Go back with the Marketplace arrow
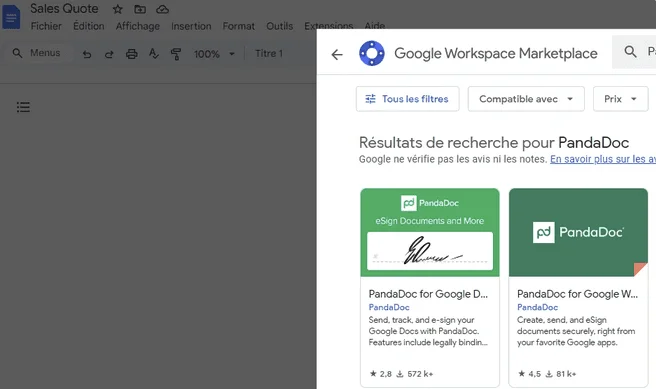Viewport: 656px width, 389px height. [x=337, y=54]
